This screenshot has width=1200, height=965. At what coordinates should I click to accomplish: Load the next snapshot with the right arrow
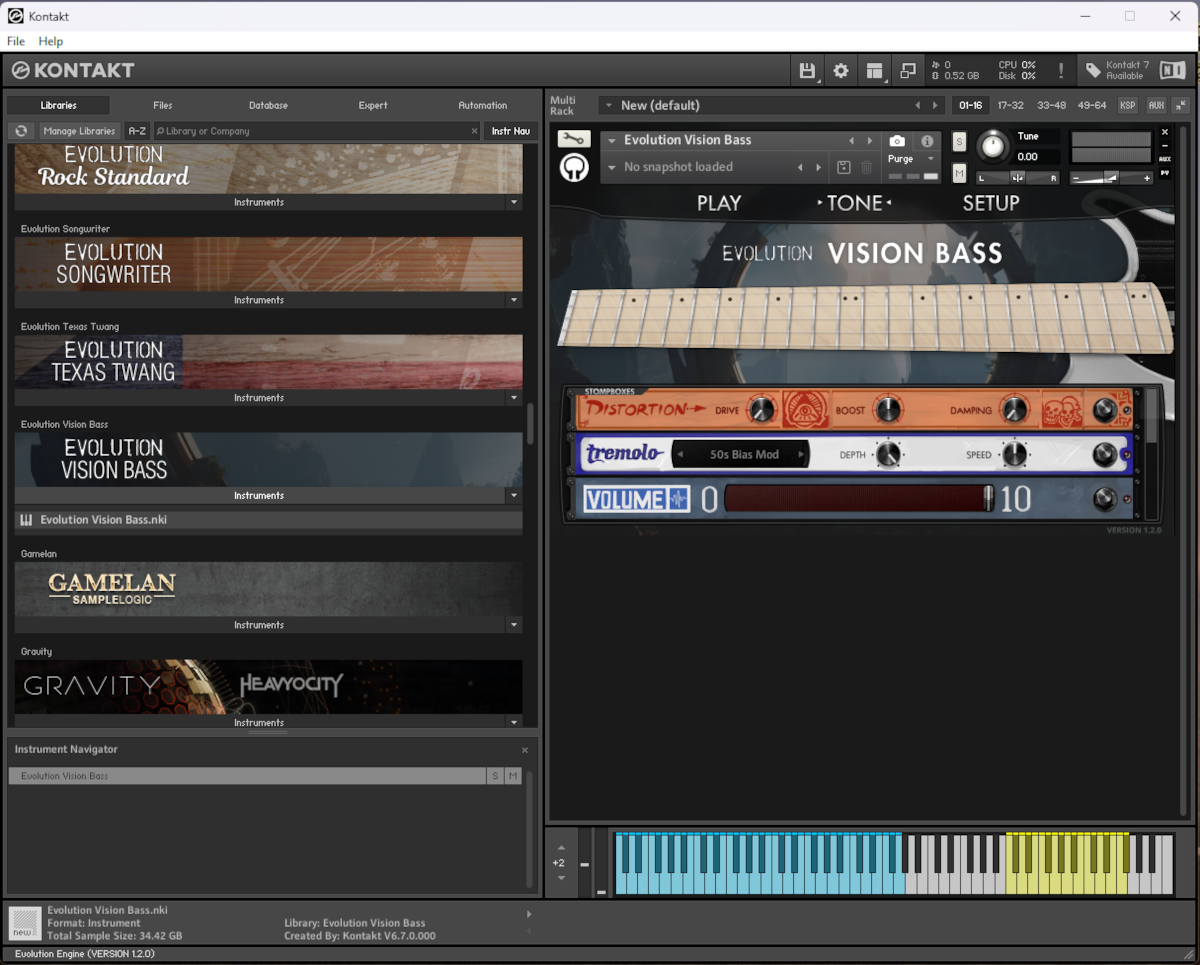[819, 167]
